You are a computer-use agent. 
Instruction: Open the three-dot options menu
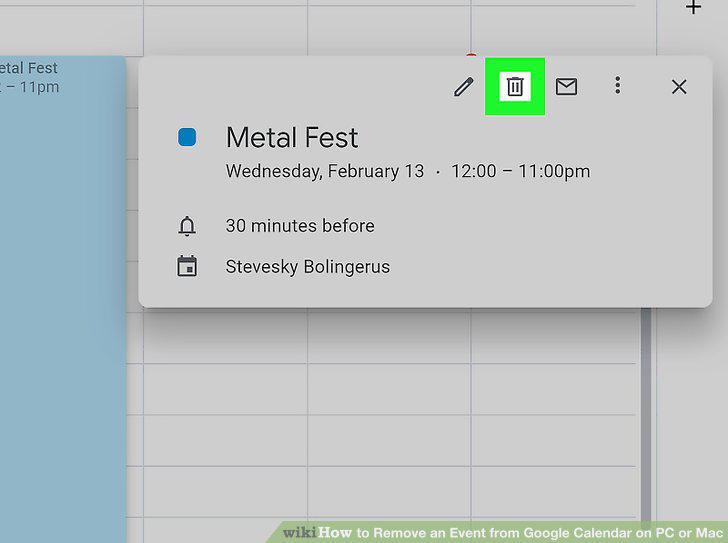[618, 86]
